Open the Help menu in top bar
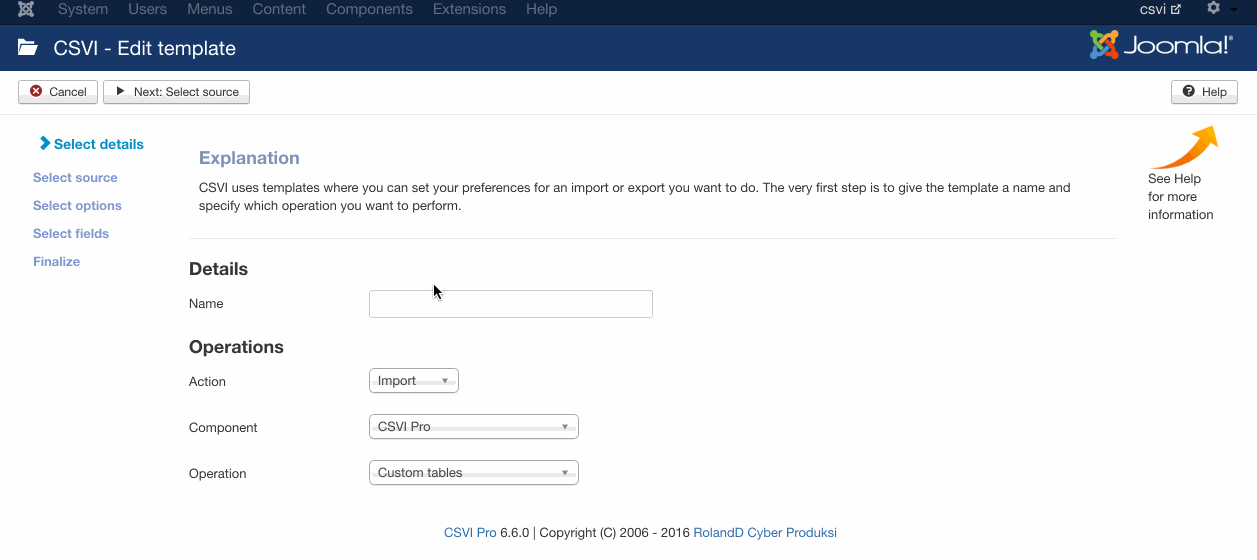The width and height of the screenshot is (1257, 560). point(541,9)
